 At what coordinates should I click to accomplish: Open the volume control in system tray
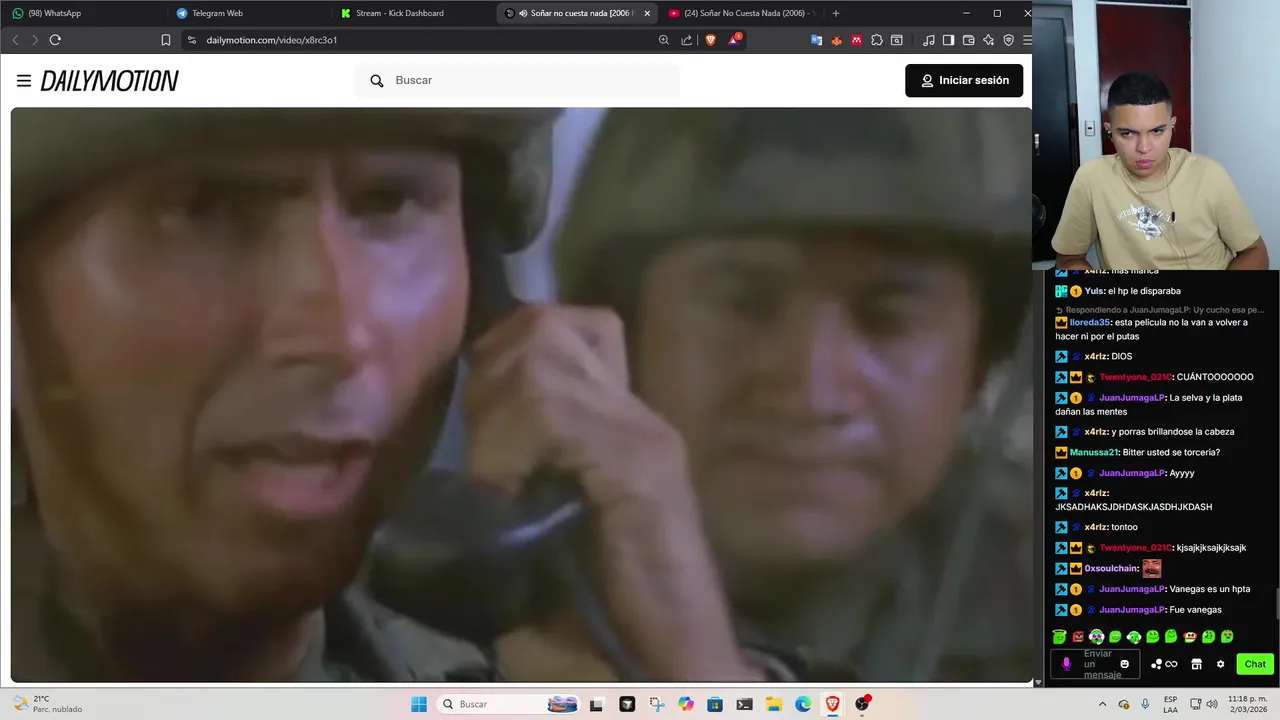coord(1212,704)
